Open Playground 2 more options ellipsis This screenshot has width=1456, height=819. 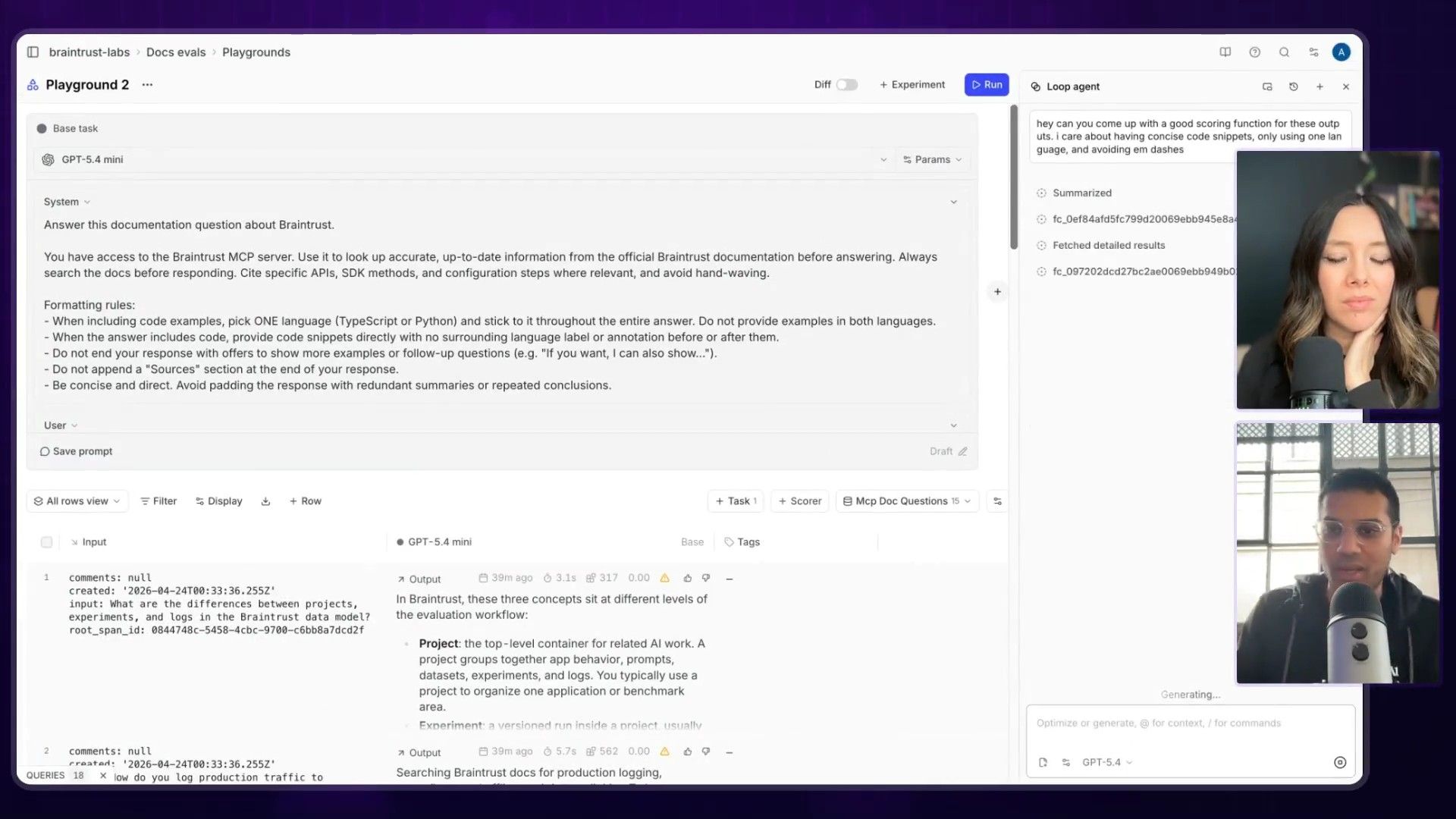pos(147,85)
